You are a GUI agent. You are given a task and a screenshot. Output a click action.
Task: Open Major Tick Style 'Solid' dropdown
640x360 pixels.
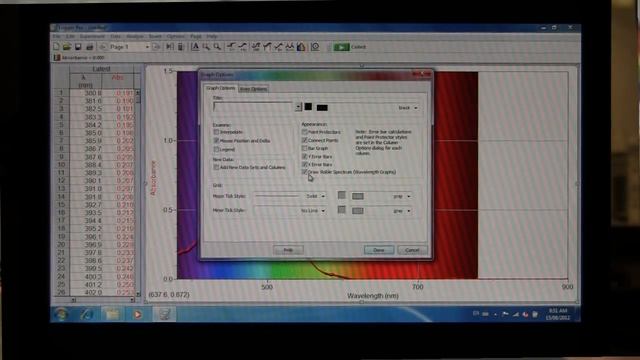click(x=323, y=196)
